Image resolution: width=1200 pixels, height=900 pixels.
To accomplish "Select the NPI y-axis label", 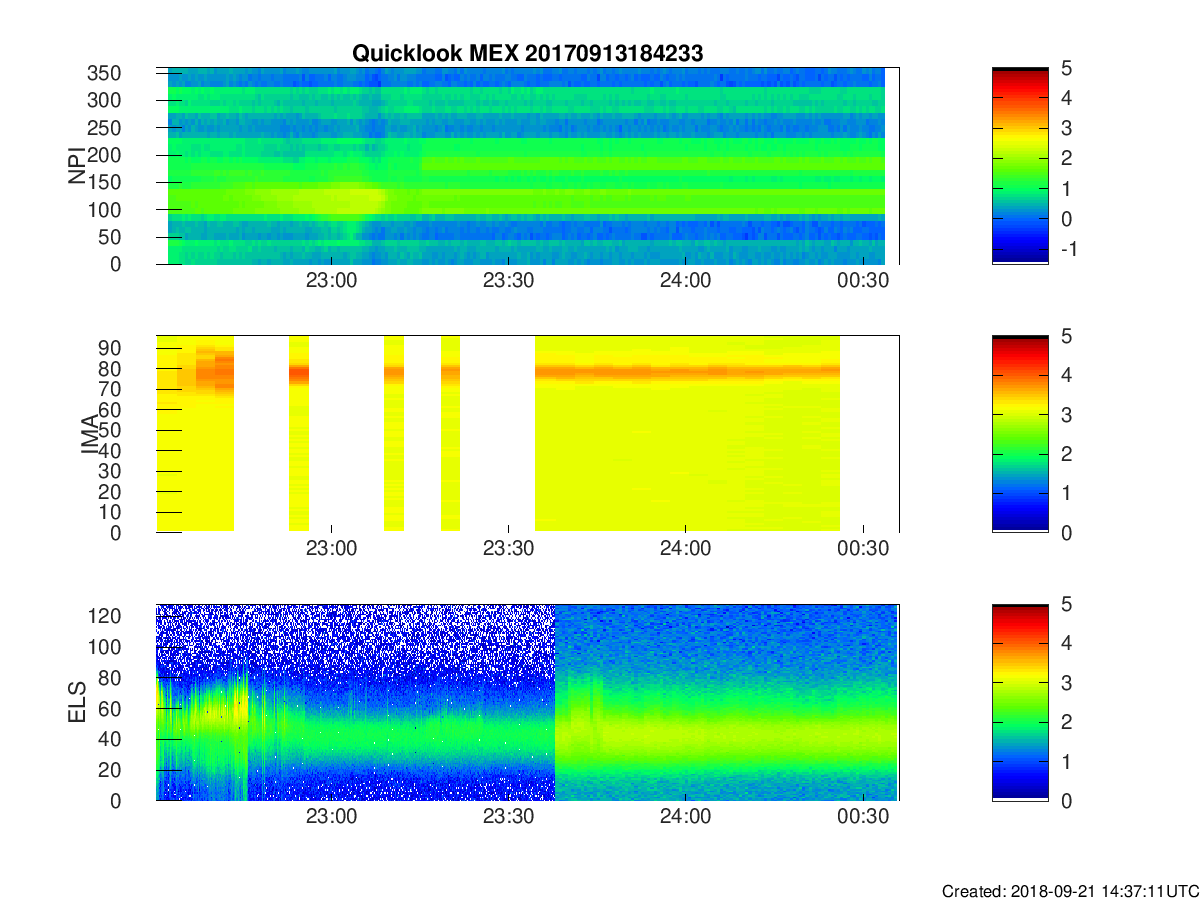I will click(x=77, y=165).
